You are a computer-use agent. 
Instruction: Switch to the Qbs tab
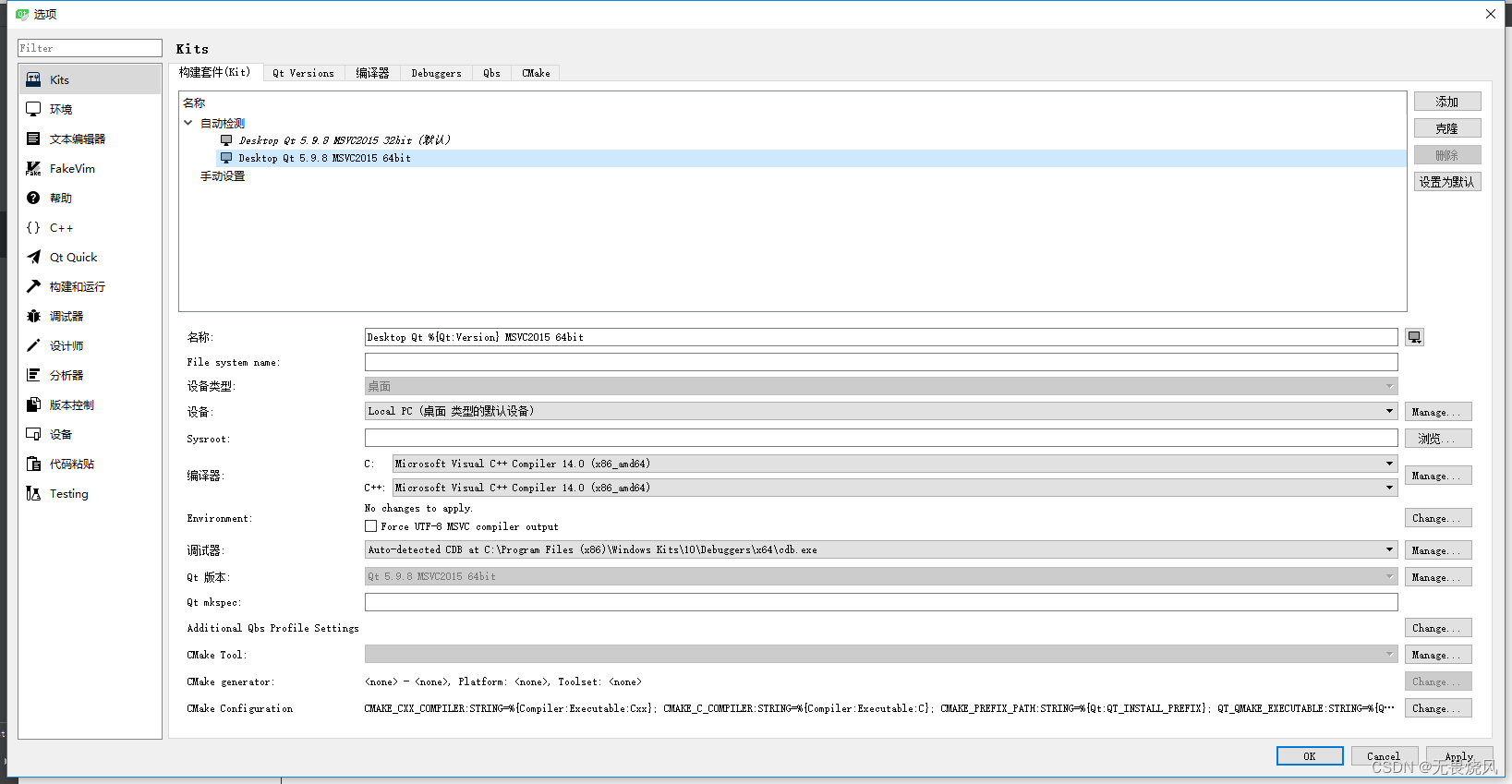click(x=491, y=73)
